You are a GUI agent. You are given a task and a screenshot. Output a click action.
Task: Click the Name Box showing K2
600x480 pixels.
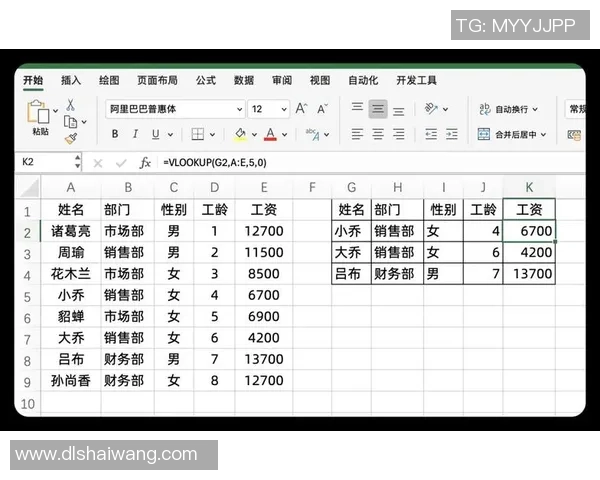tap(46, 162)
